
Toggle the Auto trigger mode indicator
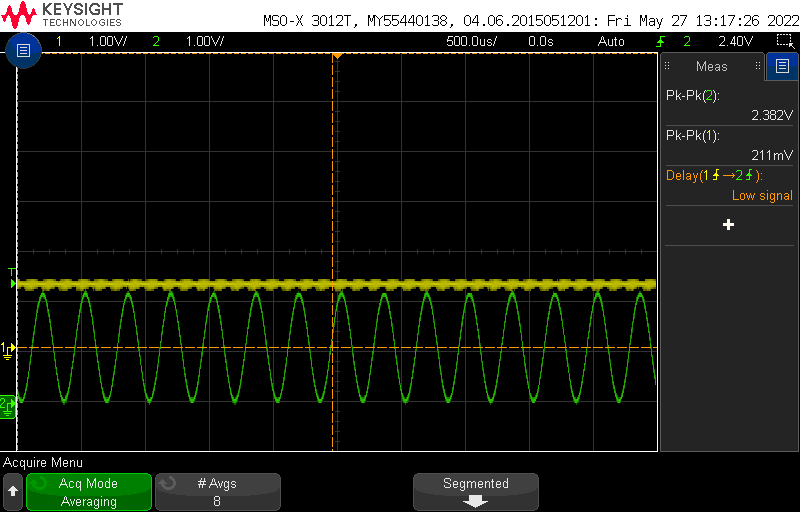click(611, 41)
